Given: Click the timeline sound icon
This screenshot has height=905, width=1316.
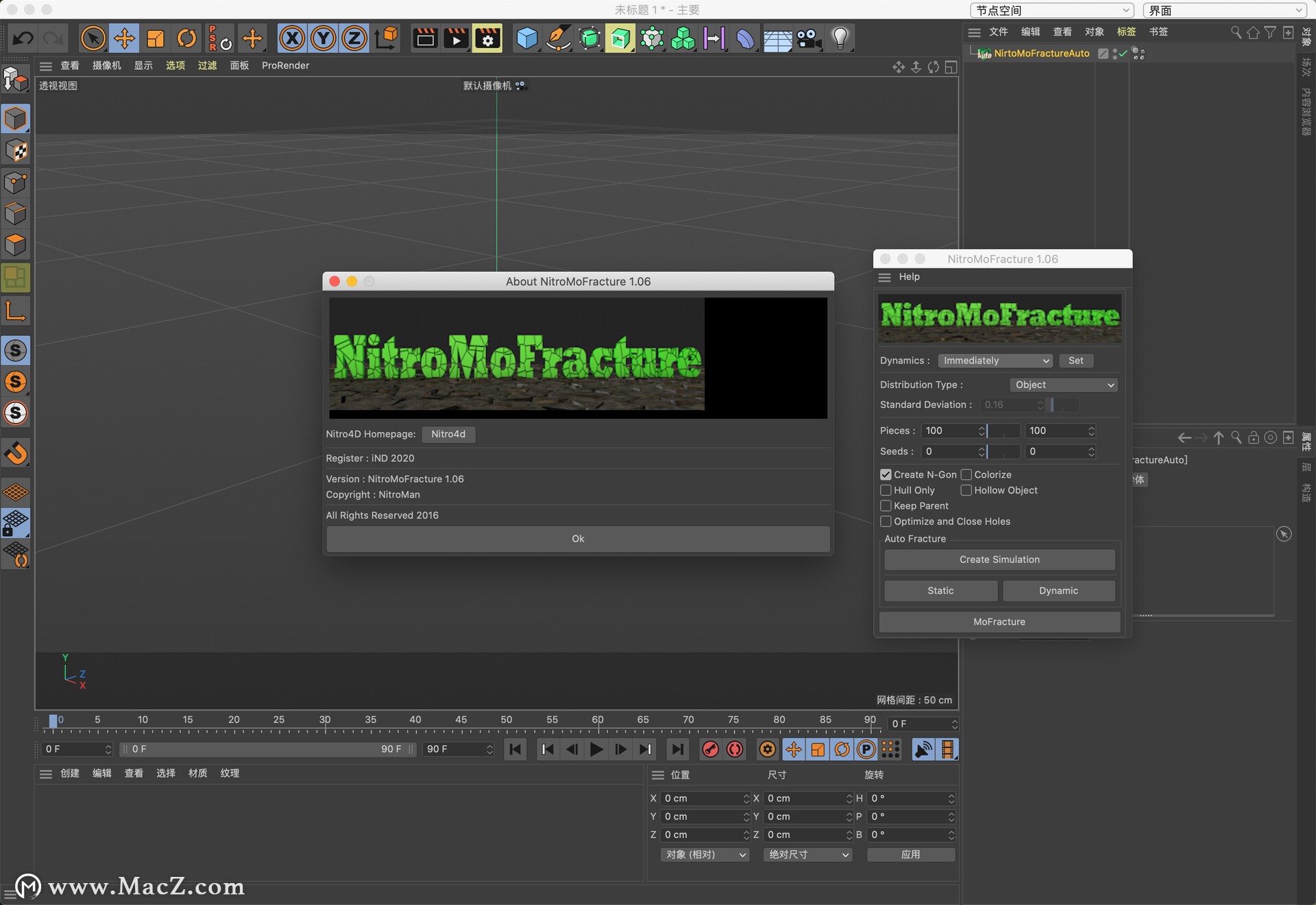Looking at the screenshot, I should pyautogui.click(x=923, y=749).
